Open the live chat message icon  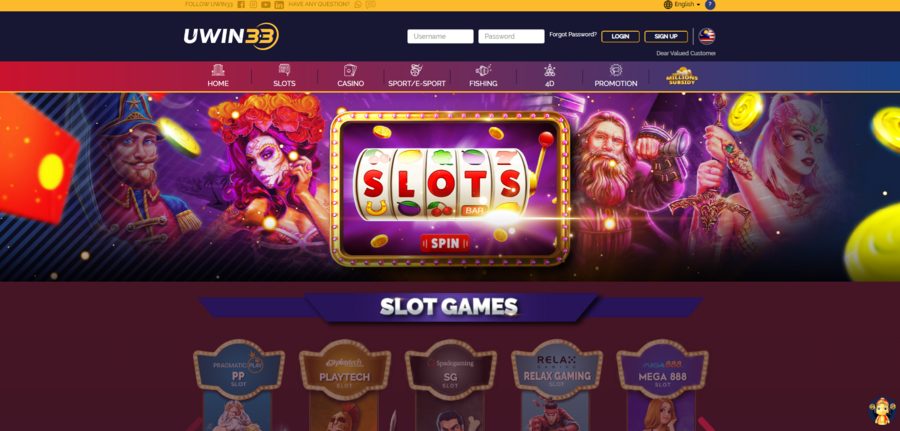click(x=370, y=4)
